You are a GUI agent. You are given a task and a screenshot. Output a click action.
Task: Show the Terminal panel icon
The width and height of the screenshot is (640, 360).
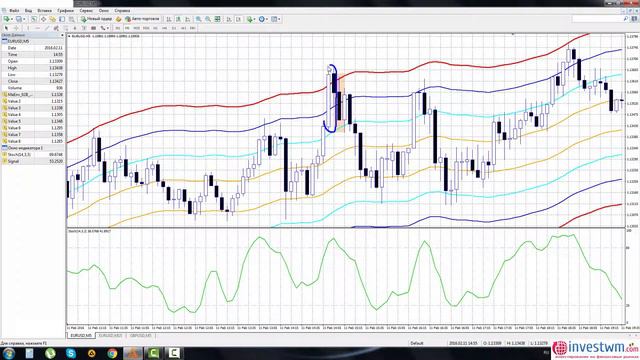pyautogui.click(x=62, y=19)
